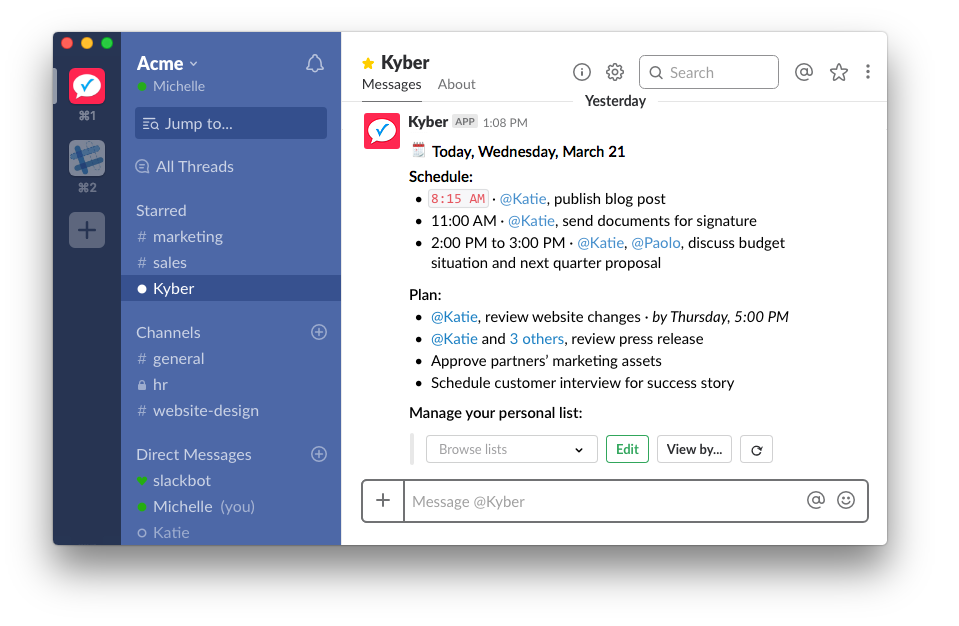Open the general channel
Viewport: 959px width, 626px height.
click(171, 359)
